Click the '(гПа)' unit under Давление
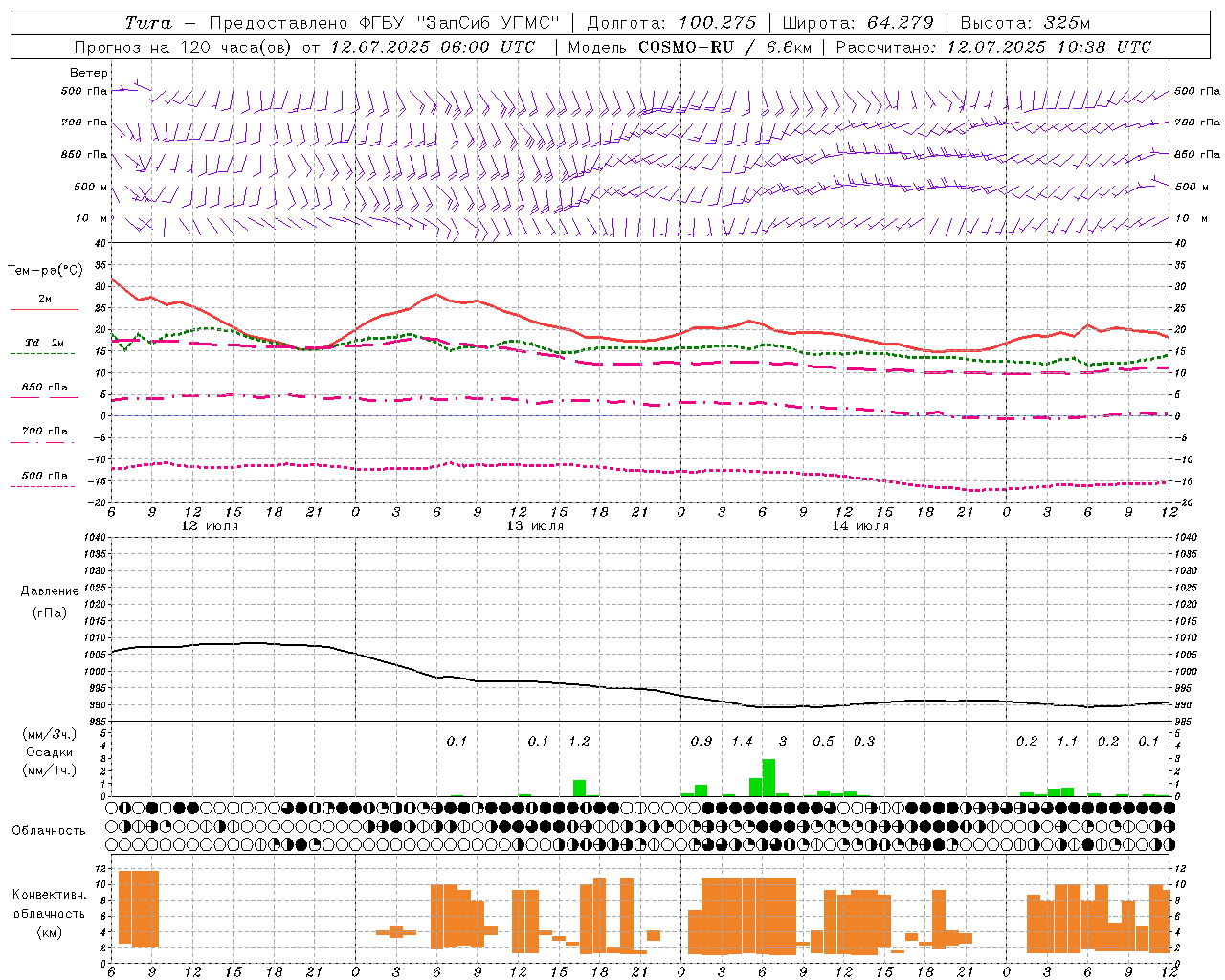Viewport: 1225px width, 980px height. tap(50, 612)
